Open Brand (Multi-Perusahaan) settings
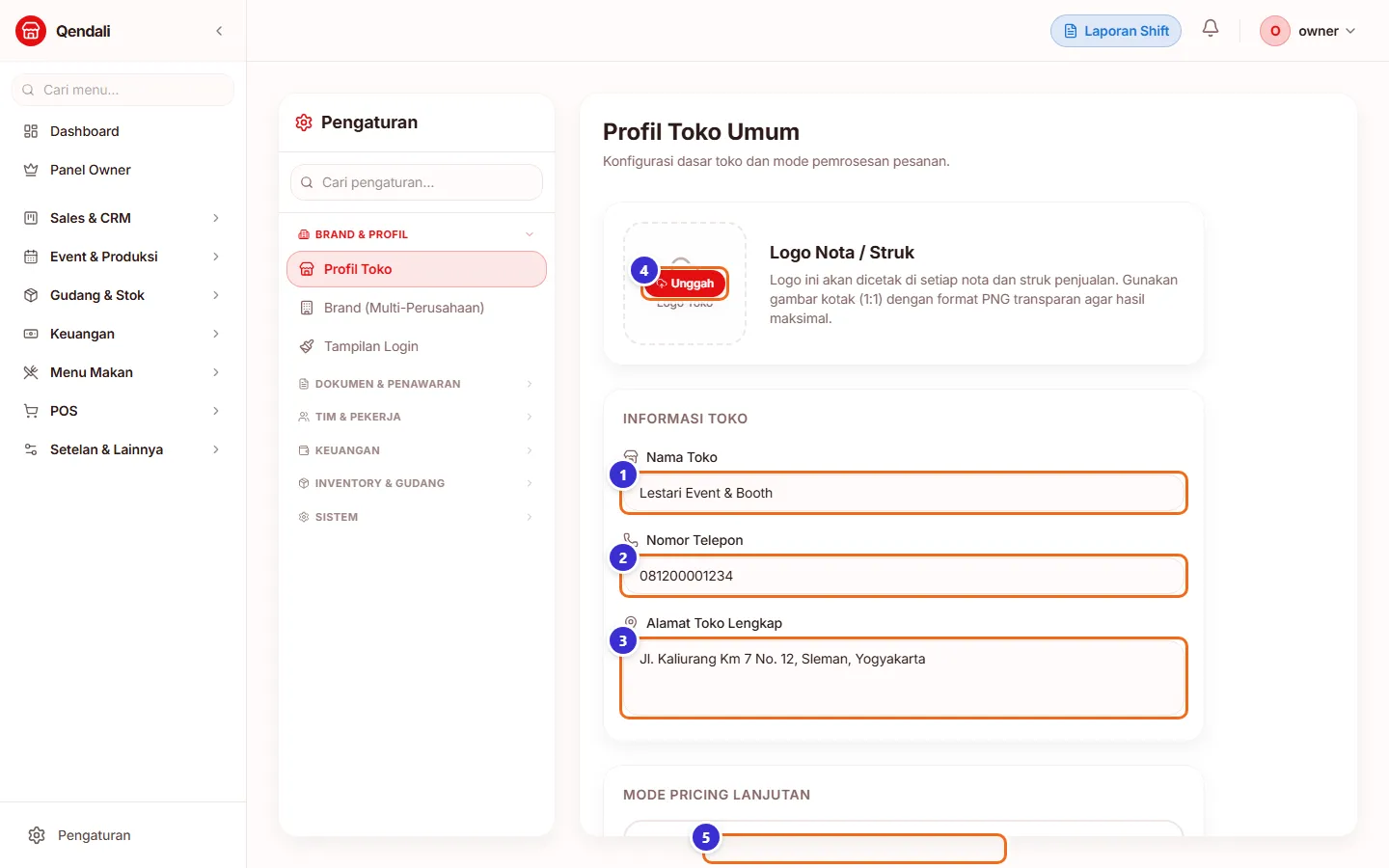The width and height of the screenshot is (1389, 868). (x=417, y=308)
